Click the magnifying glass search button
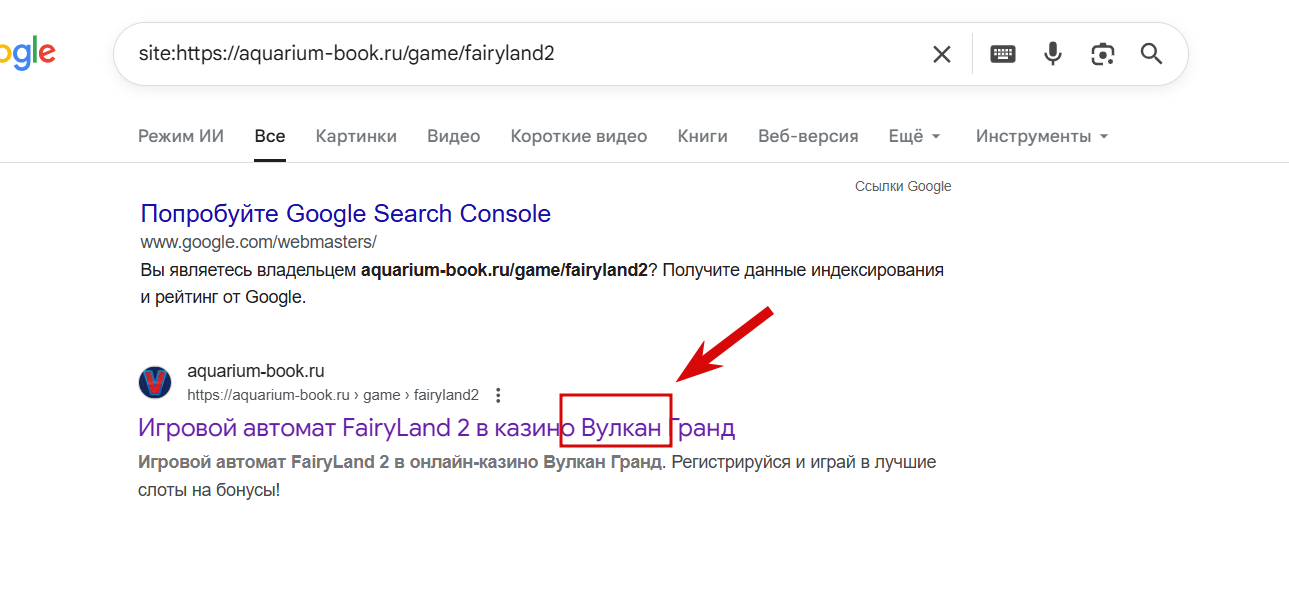Screen dimensions: 1289x609 (x=1152, y=54)
